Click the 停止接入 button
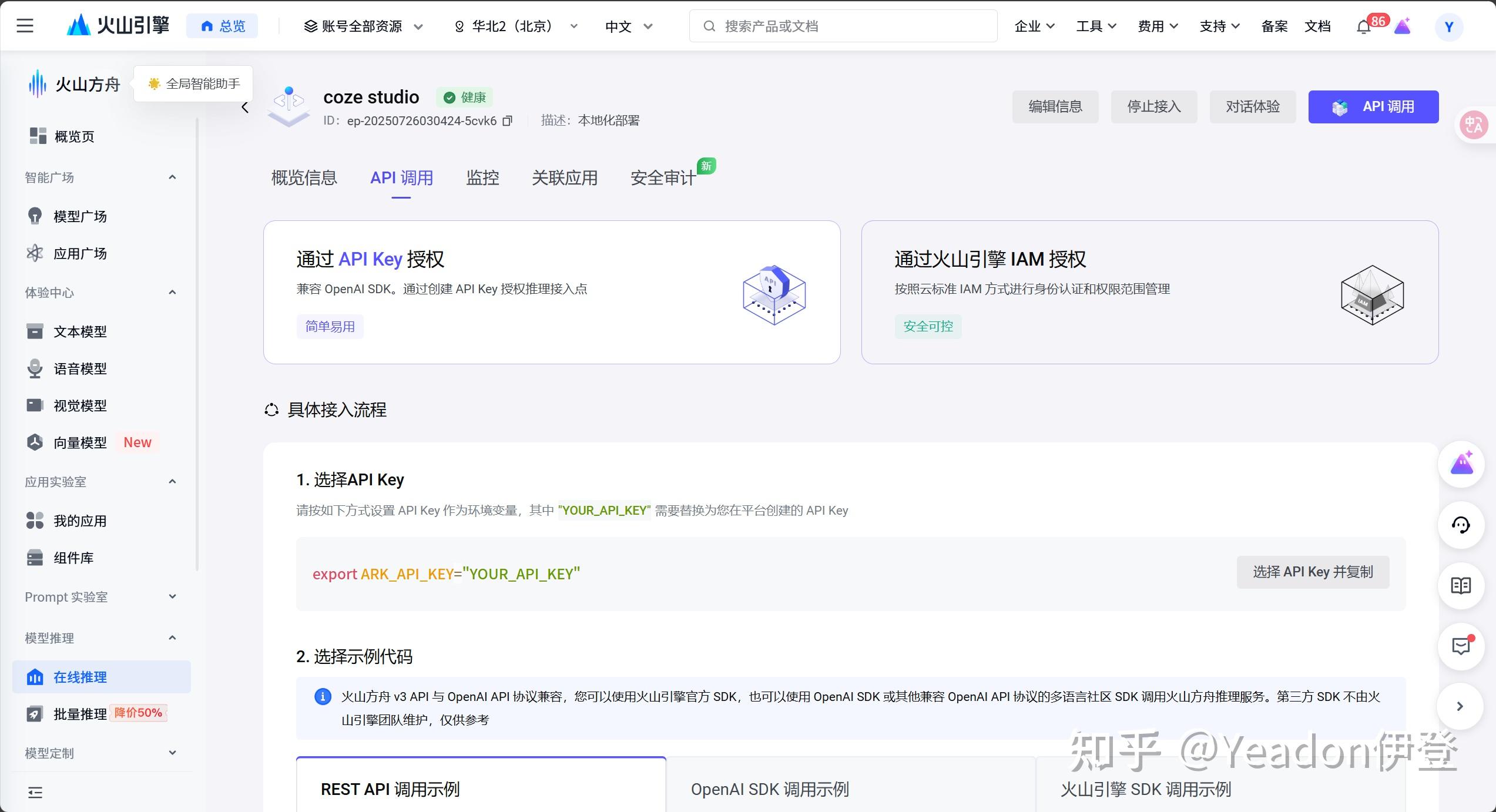 [1153, 107]
